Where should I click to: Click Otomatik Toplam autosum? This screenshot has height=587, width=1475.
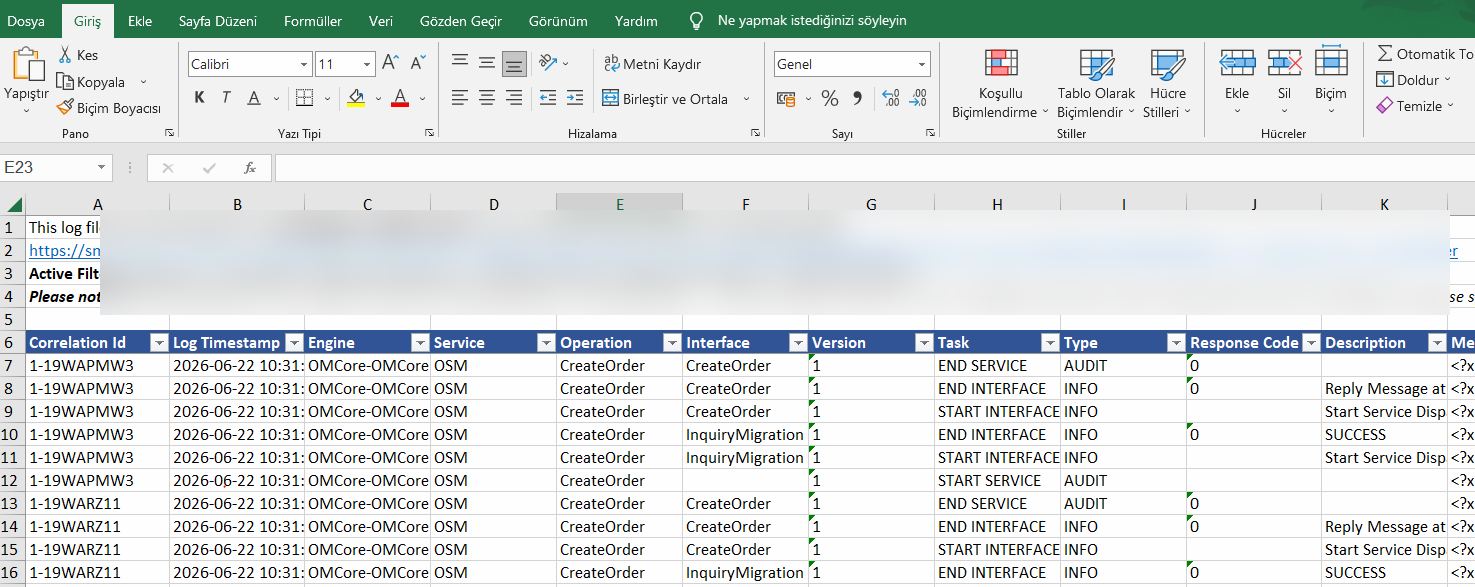click(x=1426, y=54)
